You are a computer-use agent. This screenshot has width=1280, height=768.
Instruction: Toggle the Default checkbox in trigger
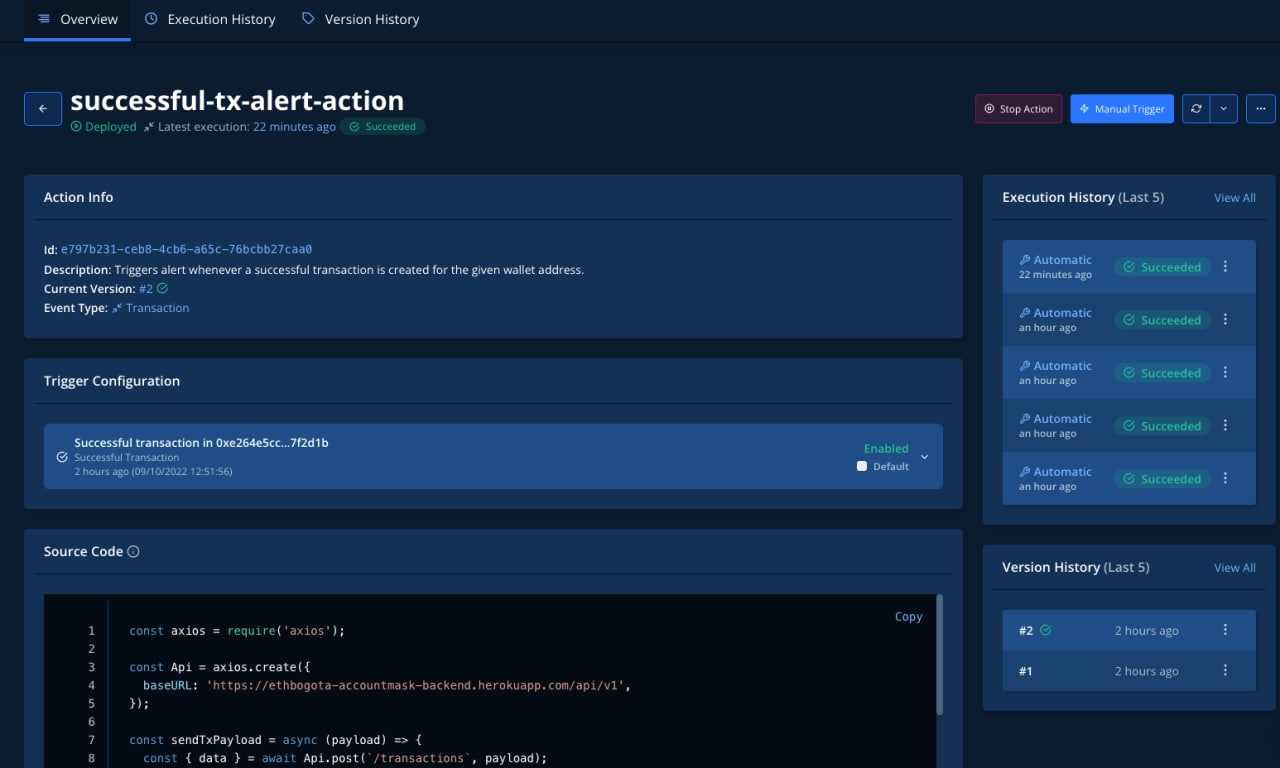[x=862, y=466]
